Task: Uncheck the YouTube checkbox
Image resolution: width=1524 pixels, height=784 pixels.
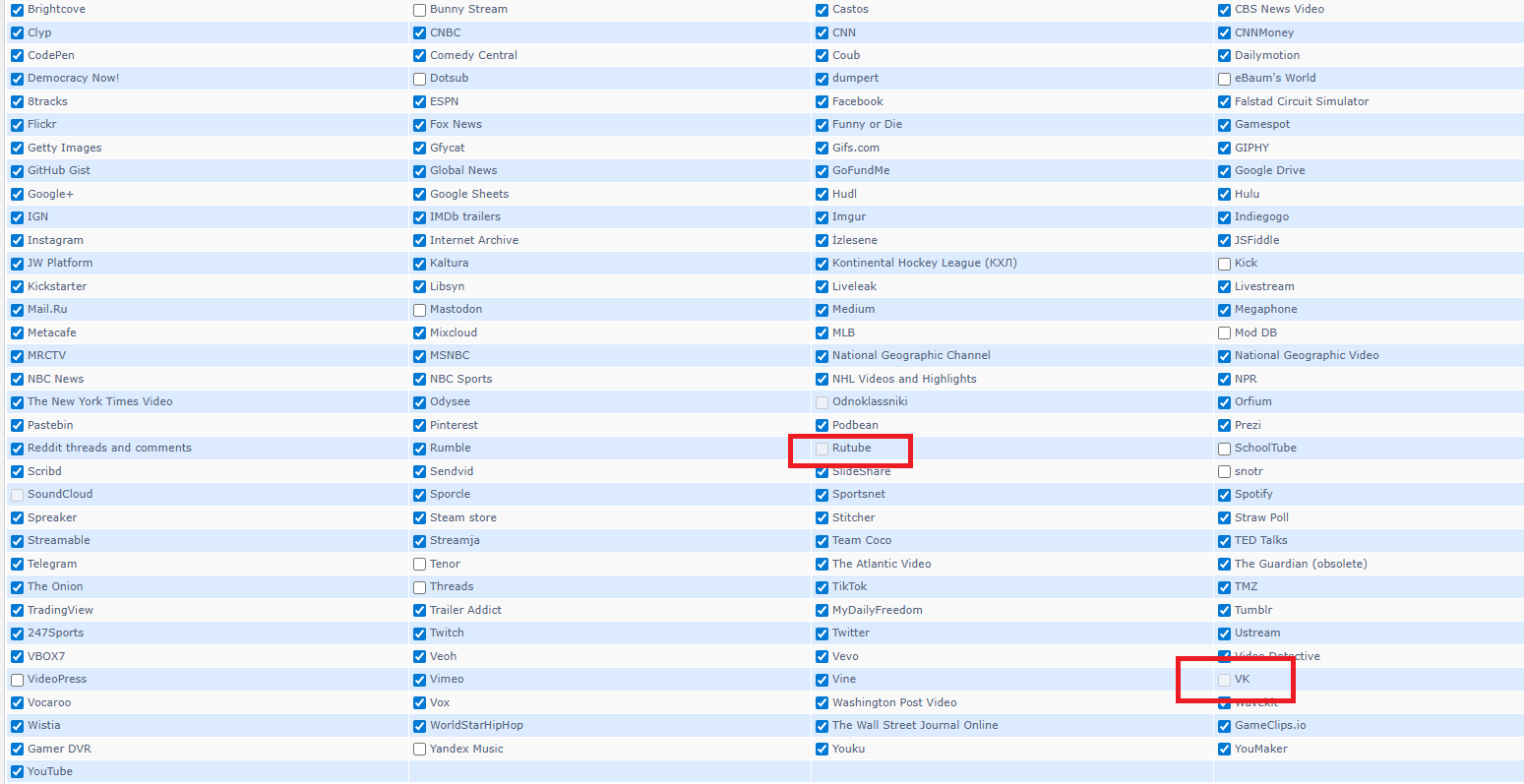Action: coord(18,772)
